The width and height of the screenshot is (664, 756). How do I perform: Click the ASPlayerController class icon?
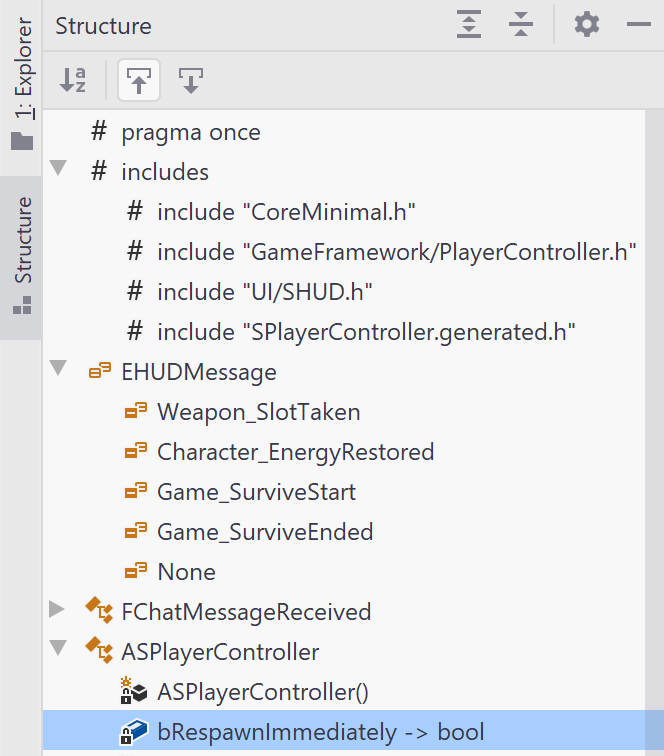(x=99, y=652)
